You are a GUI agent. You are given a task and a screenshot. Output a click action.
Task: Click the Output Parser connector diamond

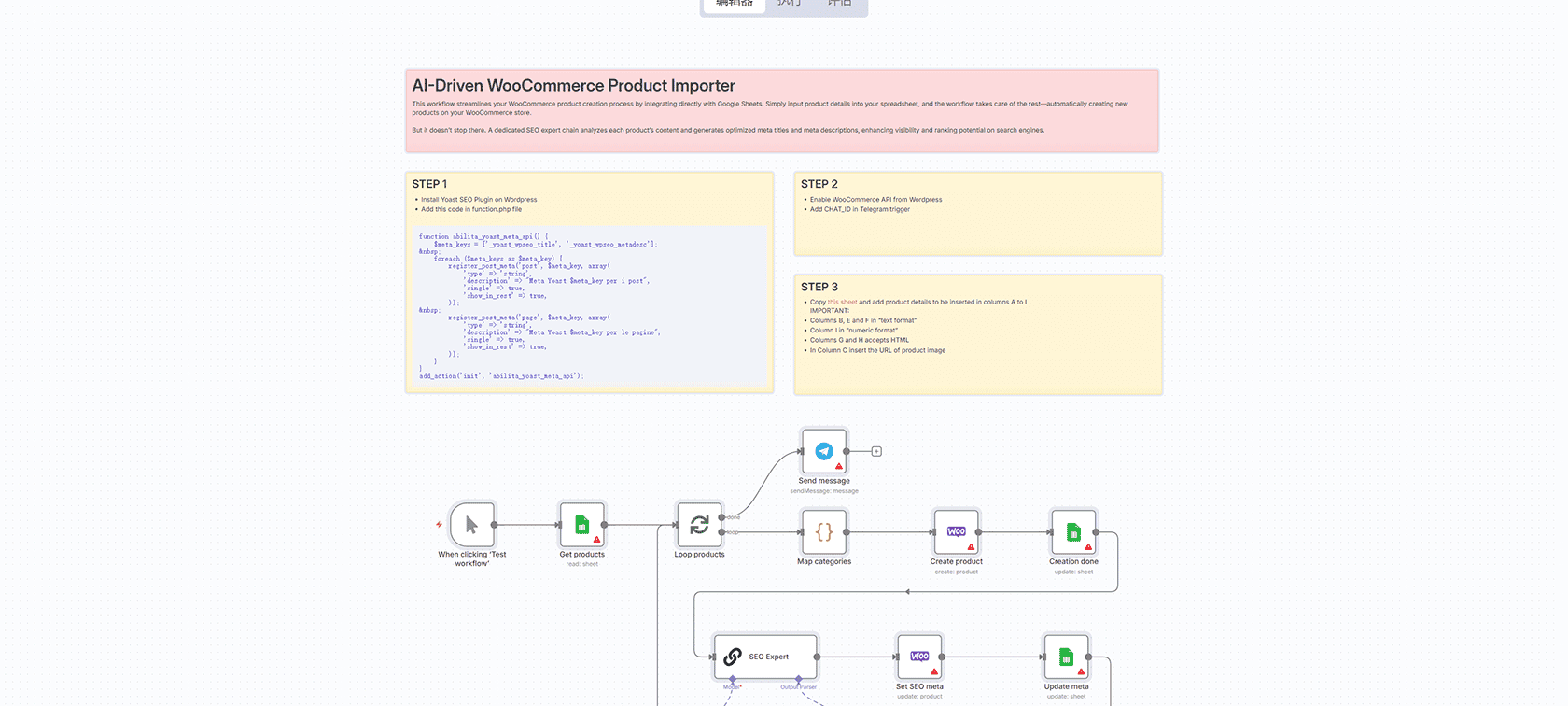tap(798, 679)
